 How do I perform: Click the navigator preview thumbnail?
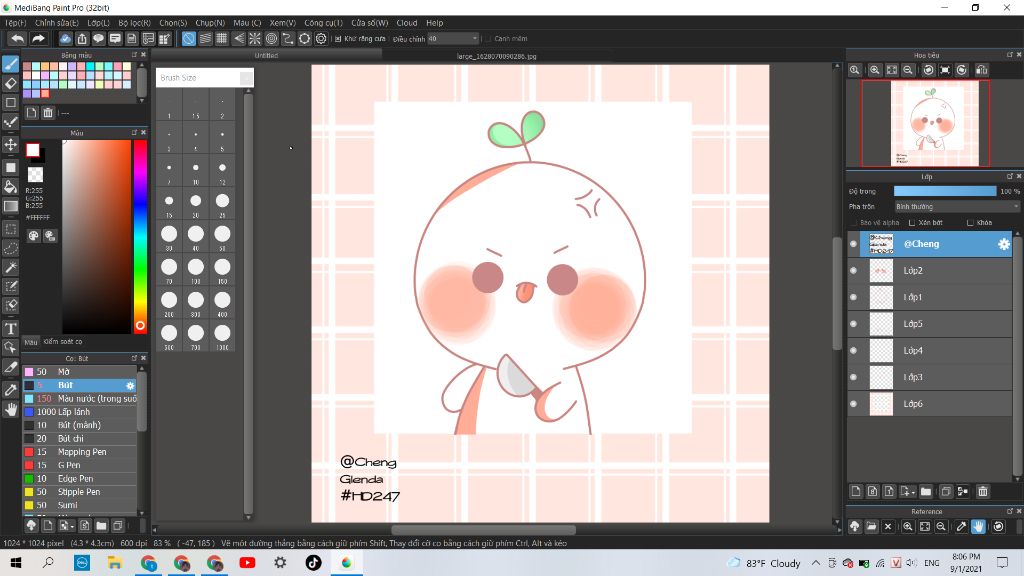[x=925, y=123]
